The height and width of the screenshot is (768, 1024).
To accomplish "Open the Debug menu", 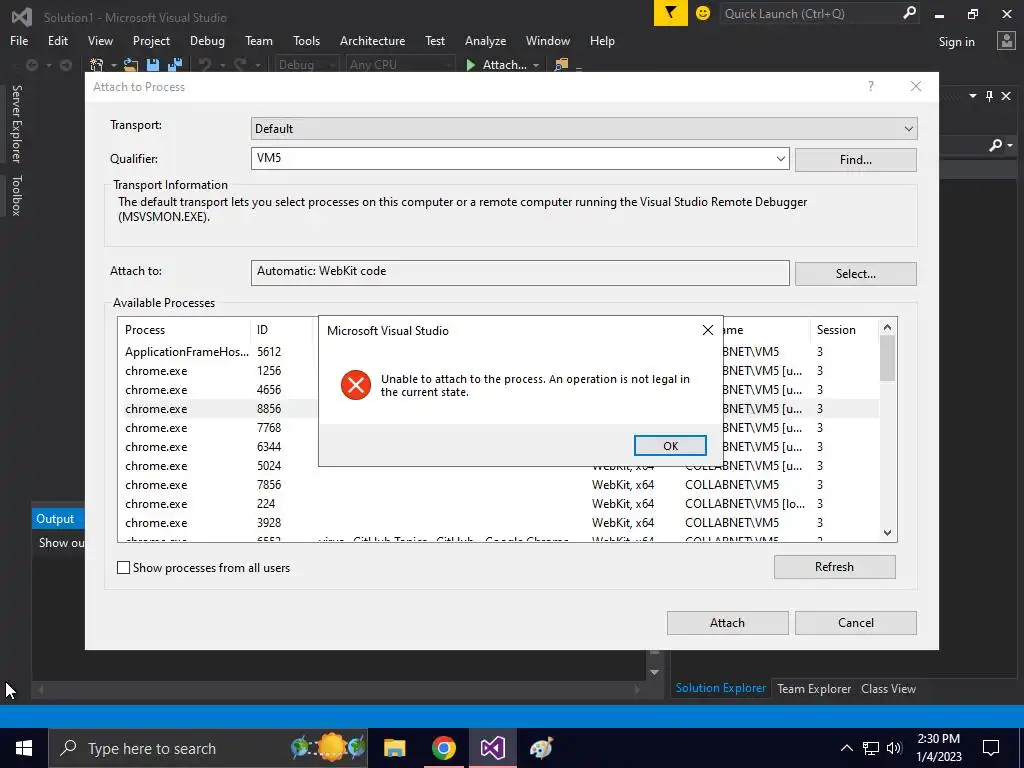I will (x=207, y=40).
